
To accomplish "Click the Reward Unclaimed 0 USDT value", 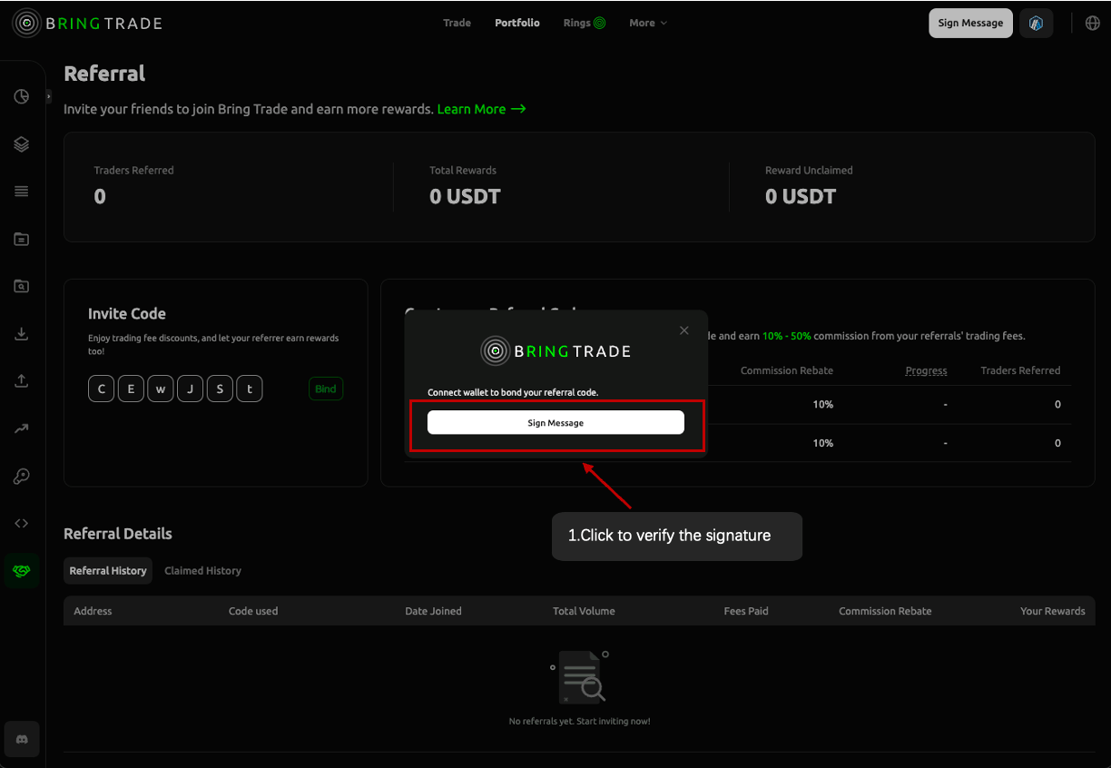I will [801, 196].
